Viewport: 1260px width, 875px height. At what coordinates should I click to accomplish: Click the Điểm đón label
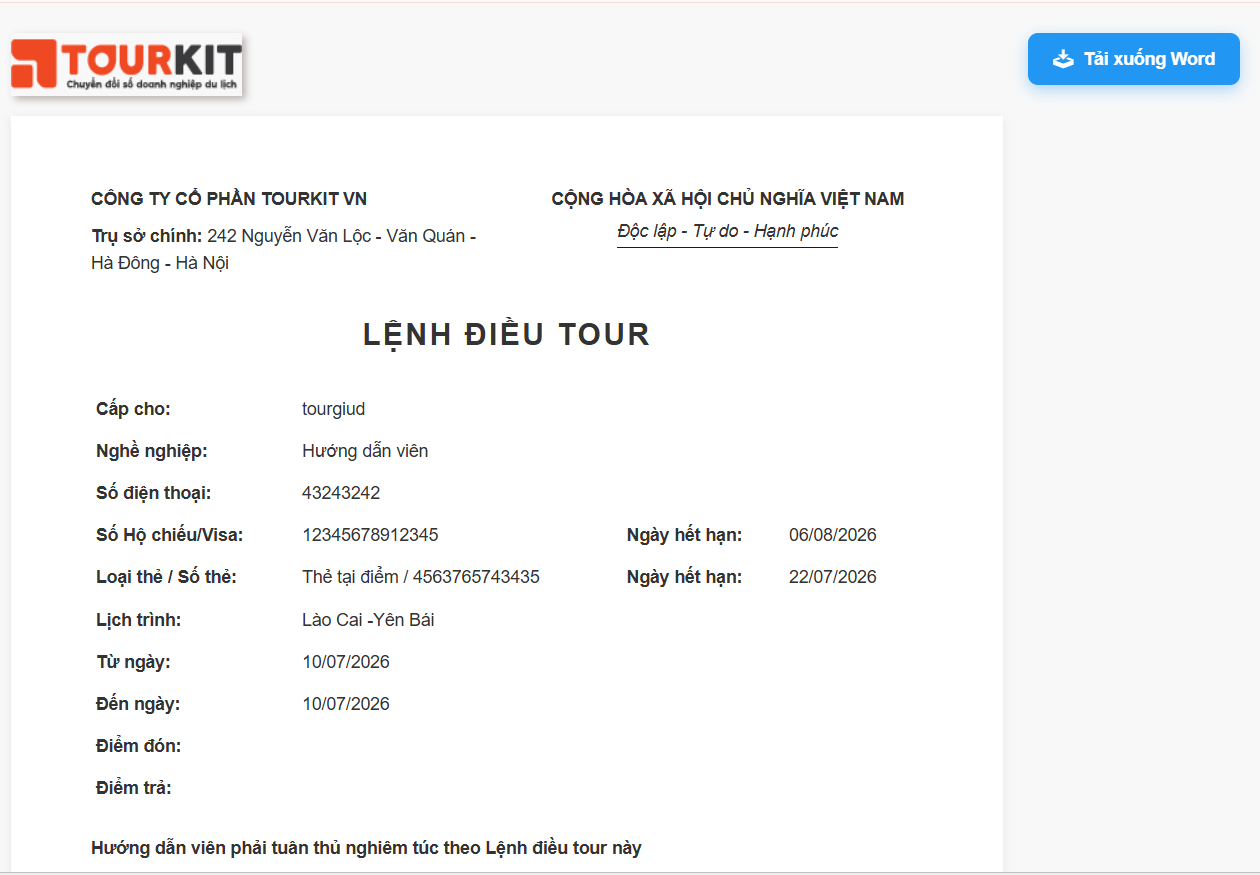(x=139, y=746)
